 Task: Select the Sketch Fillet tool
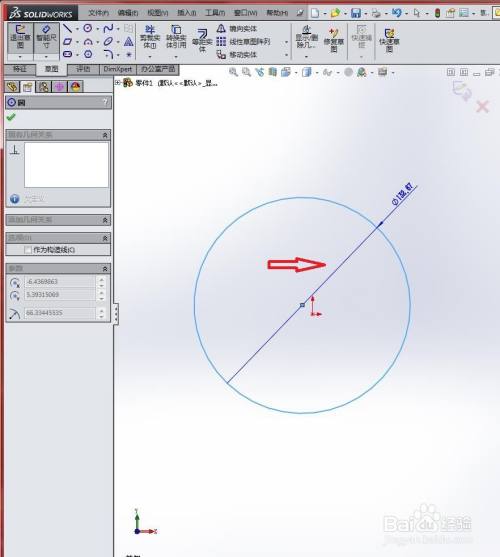click(x=108, y=54)
